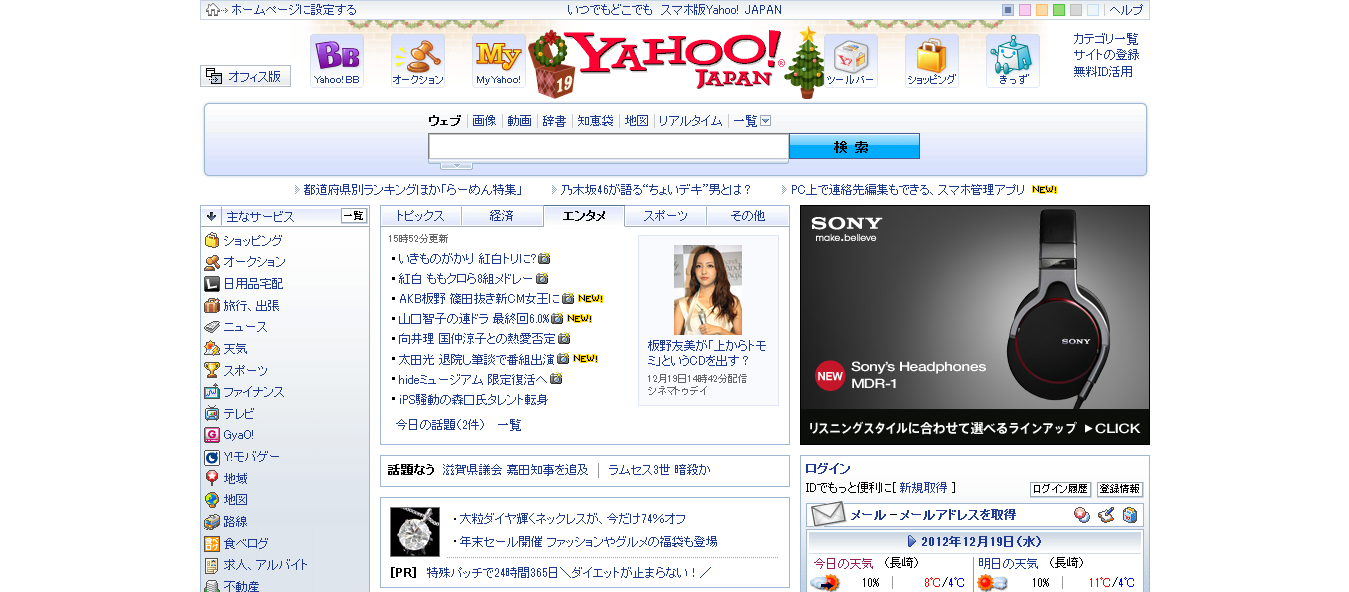
Task: Open the My Yahoo! icon
Action: (498, 61)
